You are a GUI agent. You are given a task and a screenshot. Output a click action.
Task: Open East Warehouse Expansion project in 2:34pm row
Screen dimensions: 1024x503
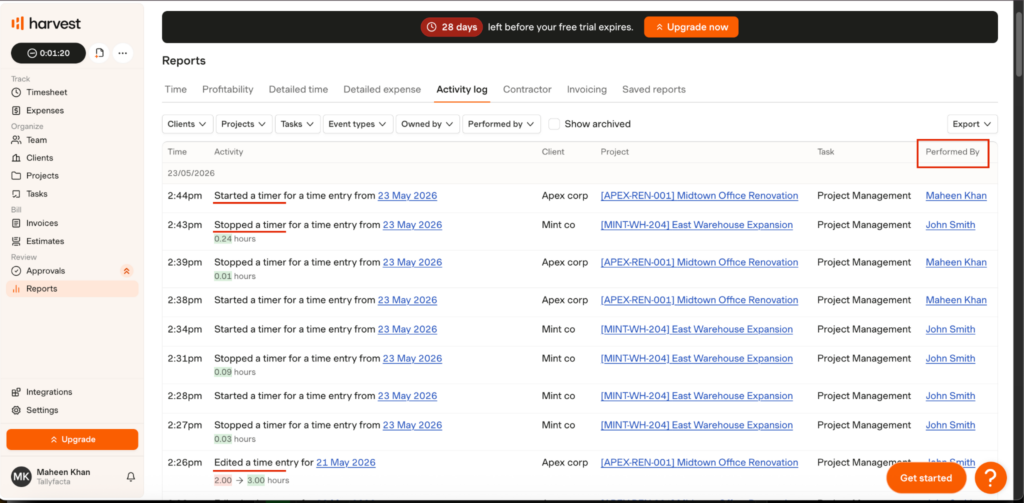tap(697, 329)
